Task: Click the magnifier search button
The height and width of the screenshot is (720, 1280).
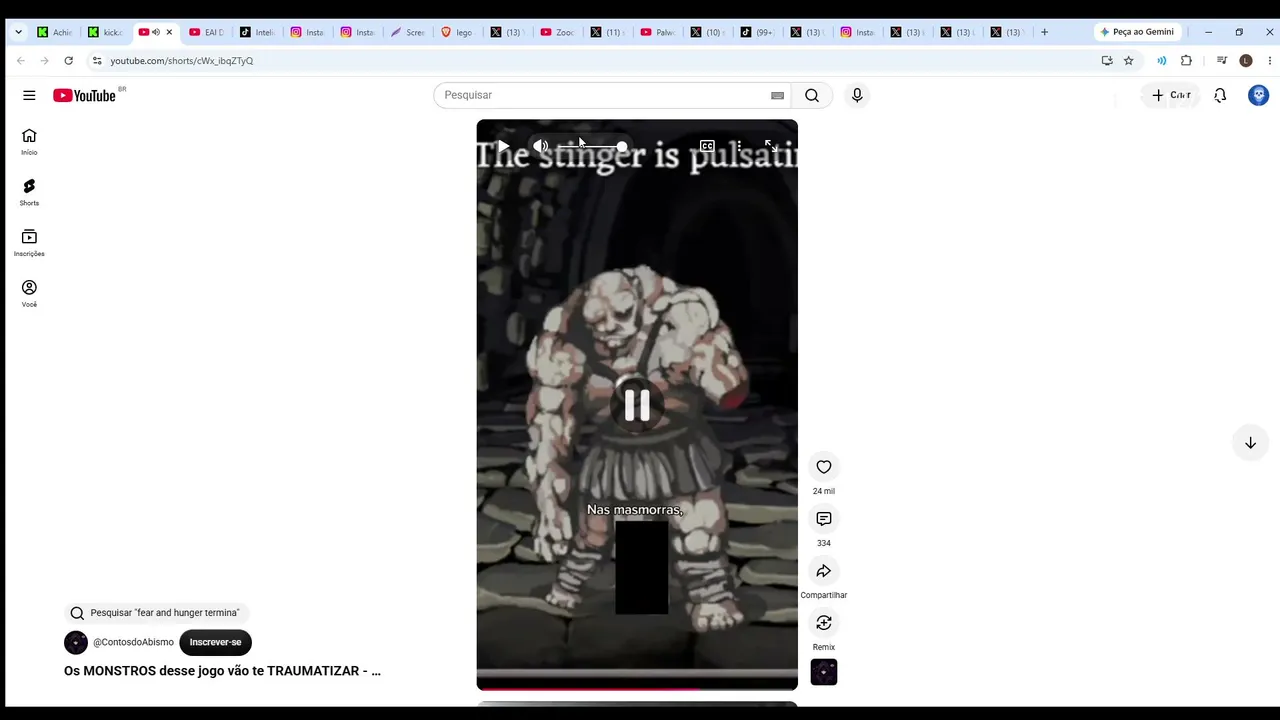Action: coord(812,95)
